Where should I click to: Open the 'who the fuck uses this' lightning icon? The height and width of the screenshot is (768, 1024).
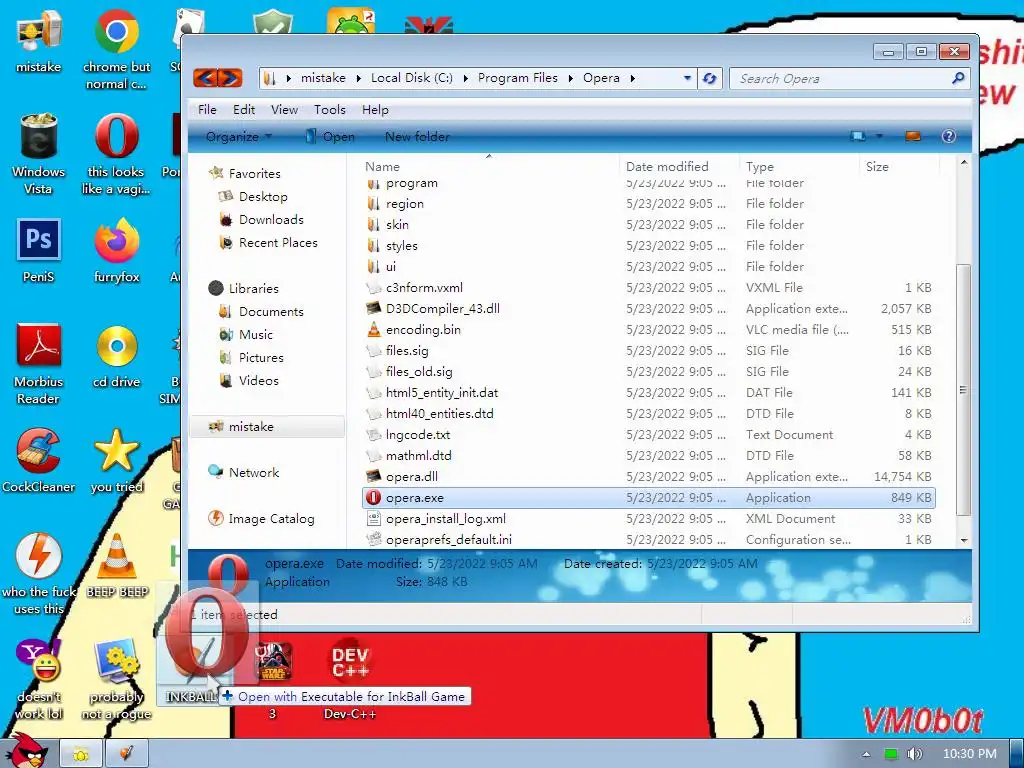(x=39, y=574)
